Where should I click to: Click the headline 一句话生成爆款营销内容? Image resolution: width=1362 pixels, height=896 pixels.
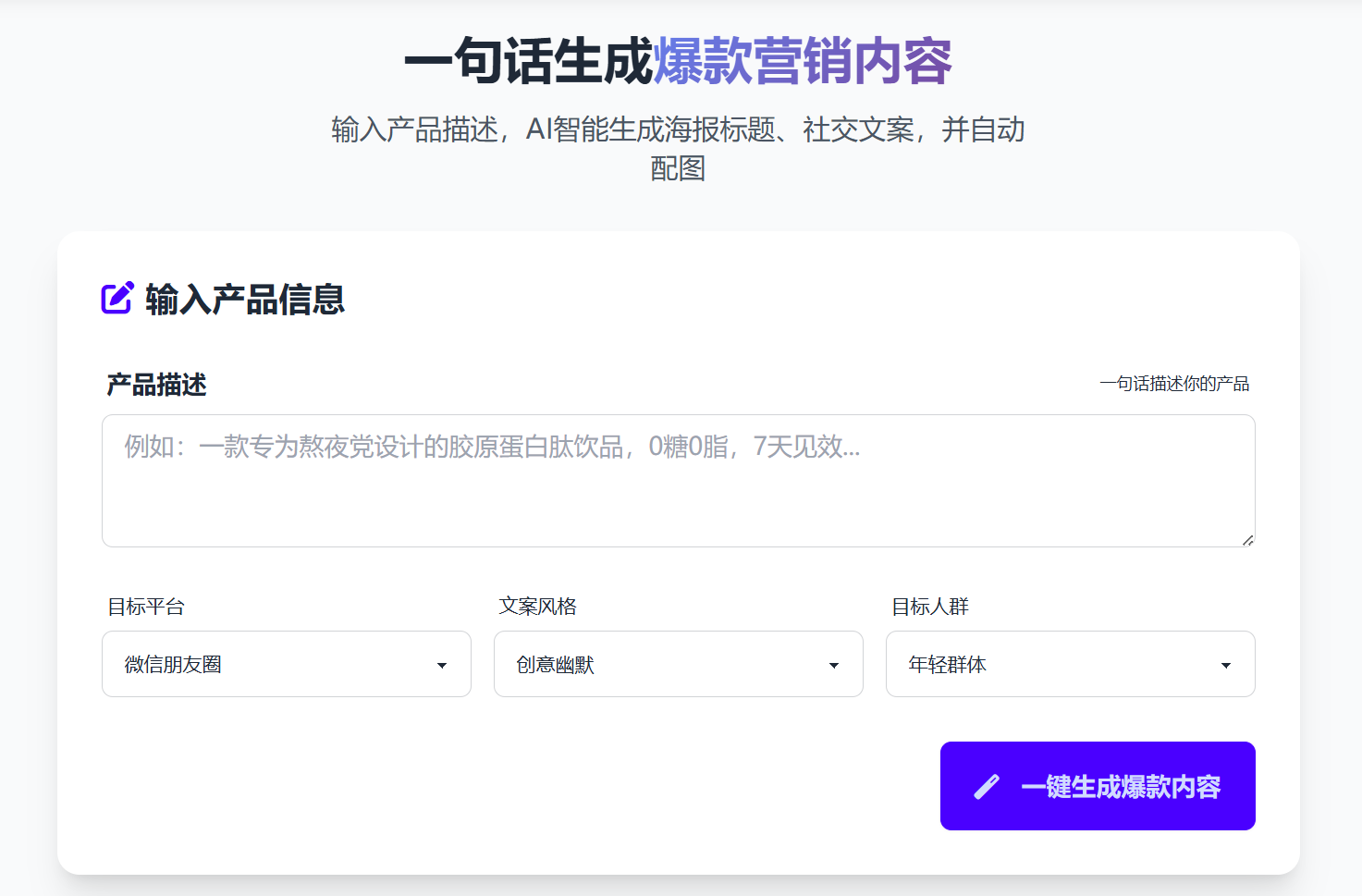tap(679, 62)
